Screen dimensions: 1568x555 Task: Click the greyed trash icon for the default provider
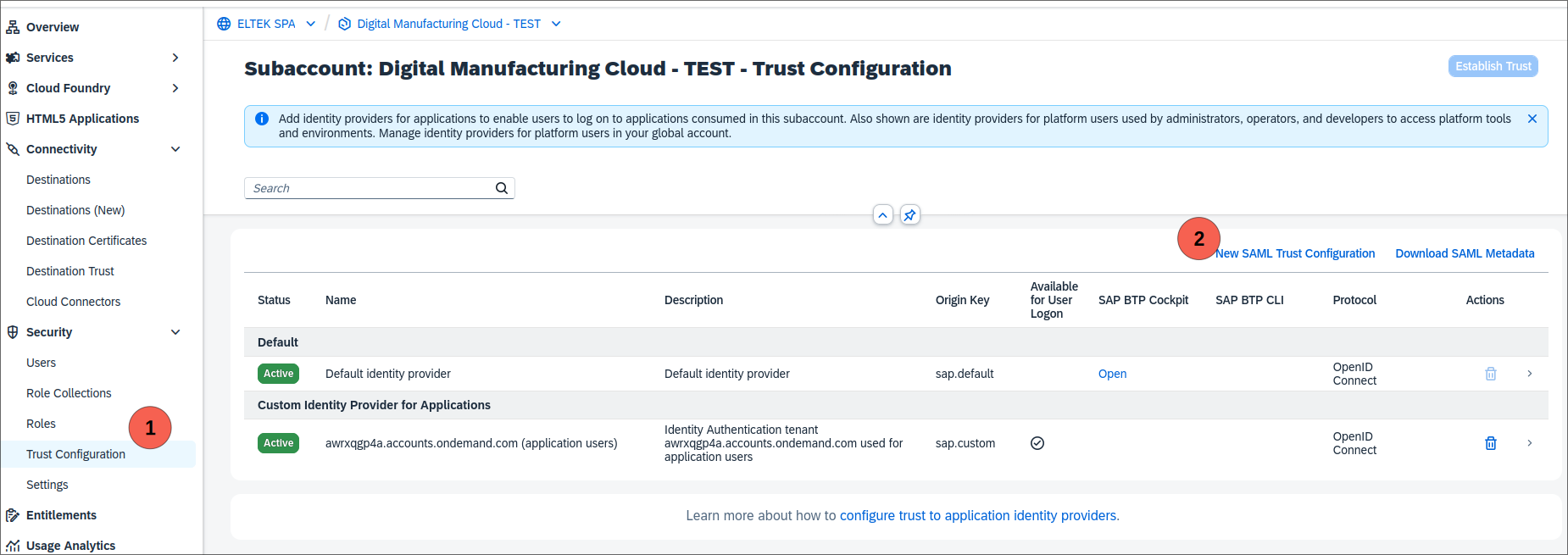pyautogui.click(x=1490, y=374)
